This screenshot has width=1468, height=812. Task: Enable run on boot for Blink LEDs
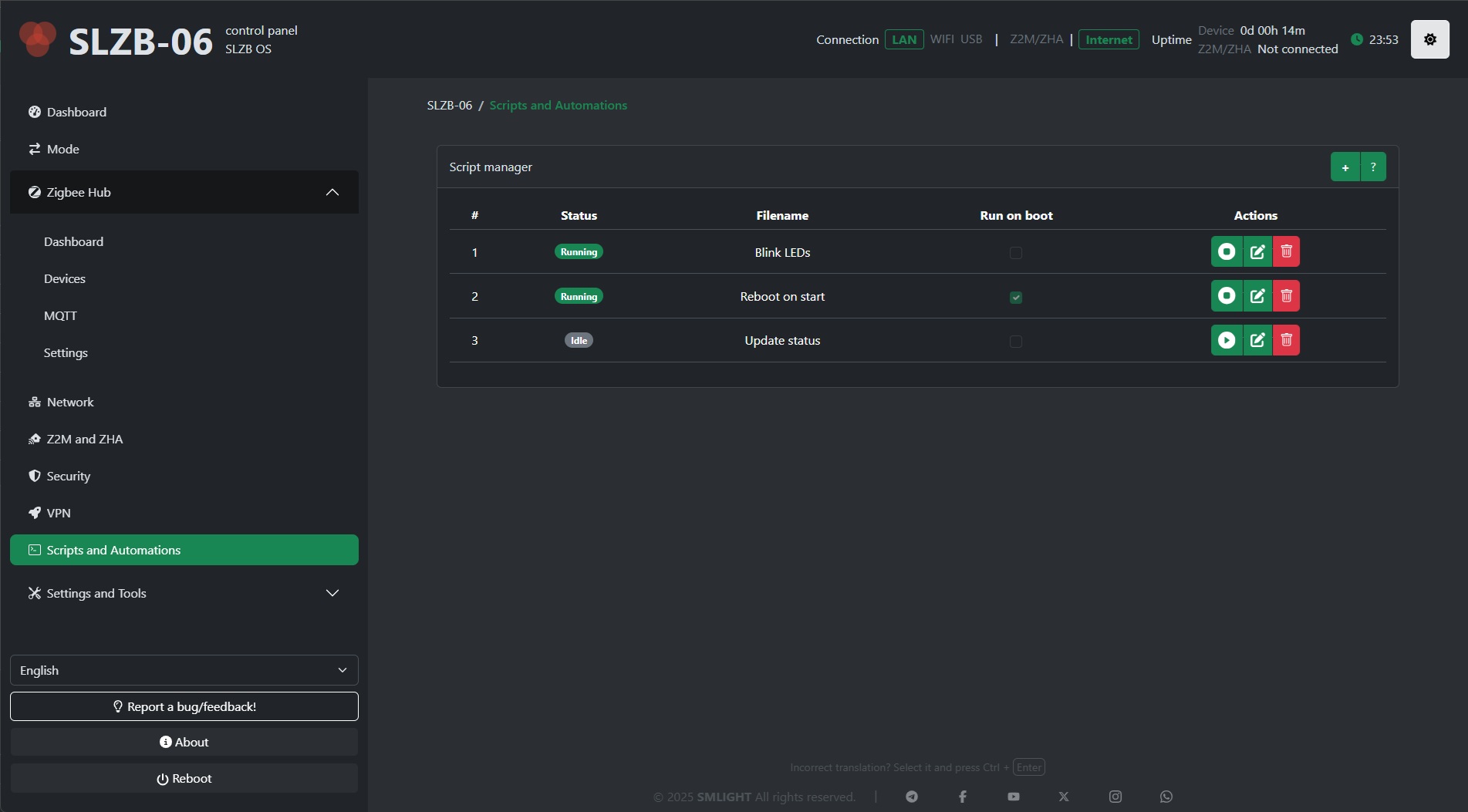point(1016,253)
